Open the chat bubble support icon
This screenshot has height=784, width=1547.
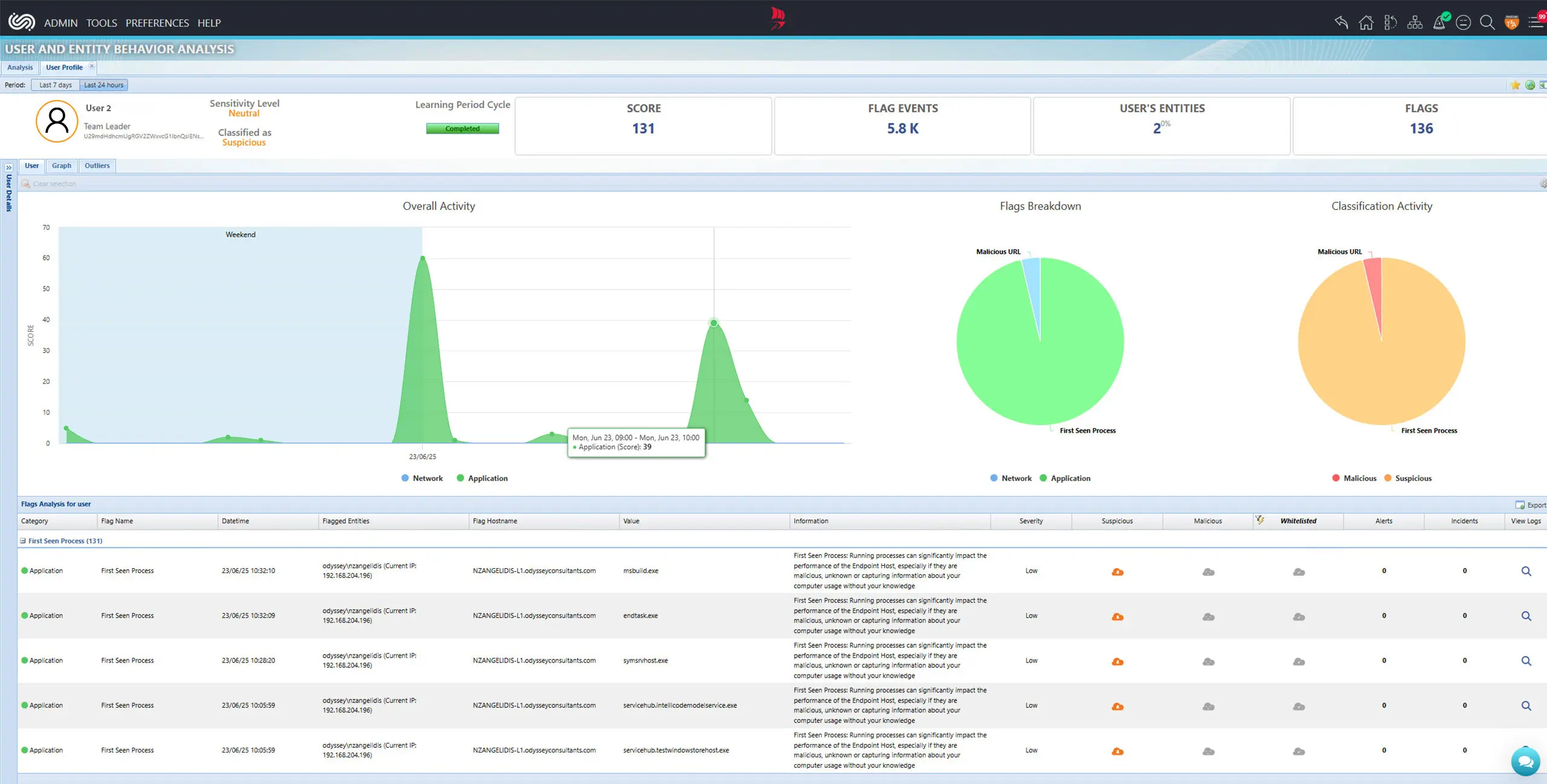pyautogui.click(x=1525, y=761)
